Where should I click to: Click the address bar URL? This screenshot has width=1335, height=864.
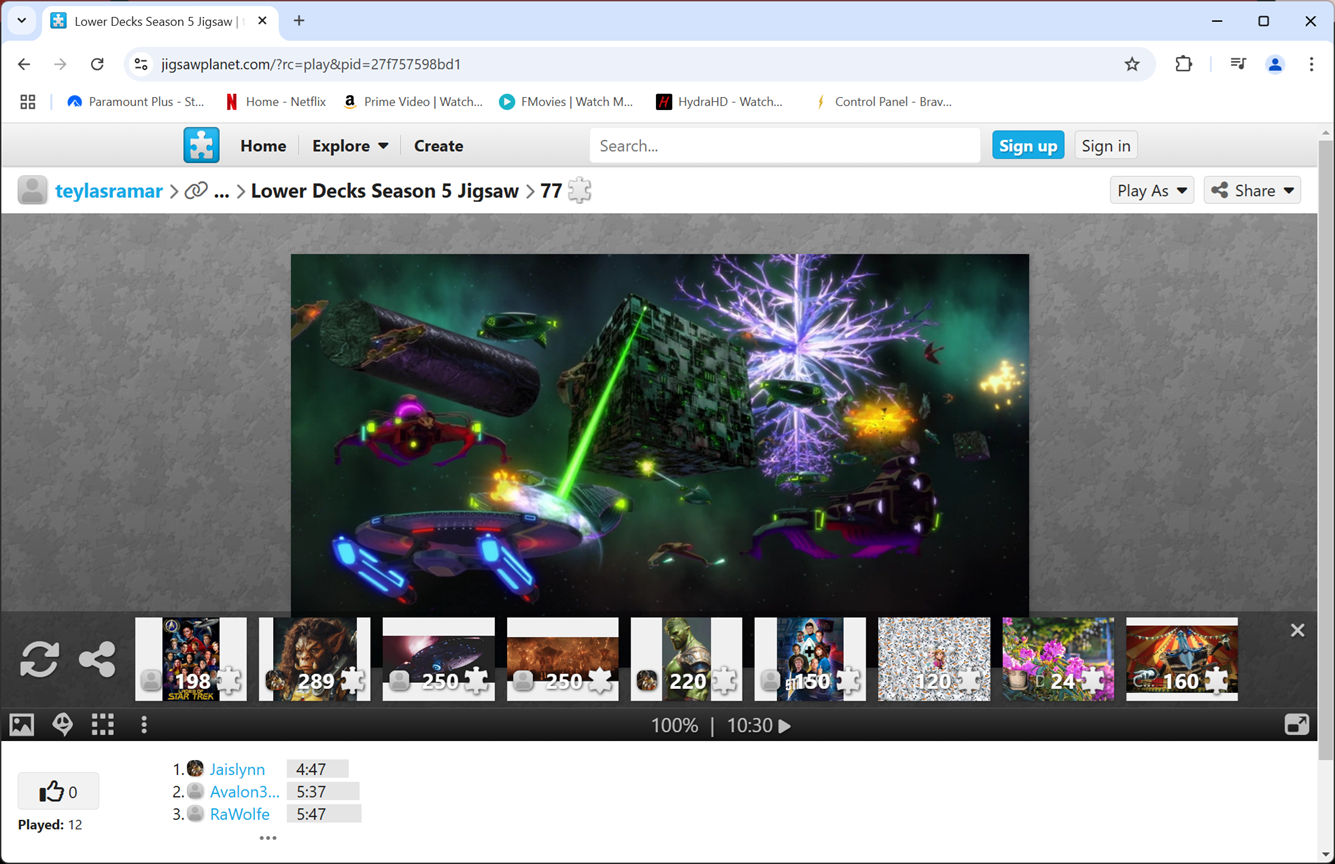point(311,64)
